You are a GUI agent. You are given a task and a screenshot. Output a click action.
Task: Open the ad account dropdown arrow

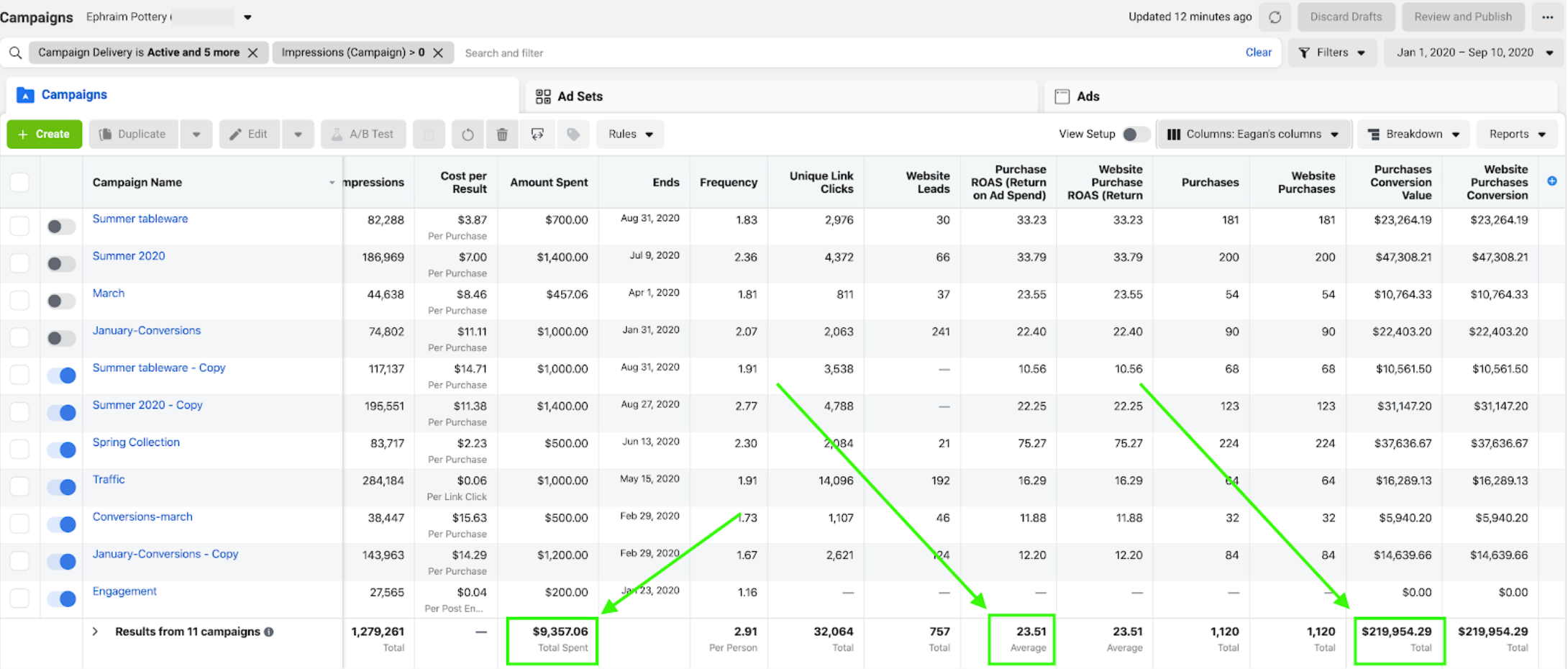point(247,17)
